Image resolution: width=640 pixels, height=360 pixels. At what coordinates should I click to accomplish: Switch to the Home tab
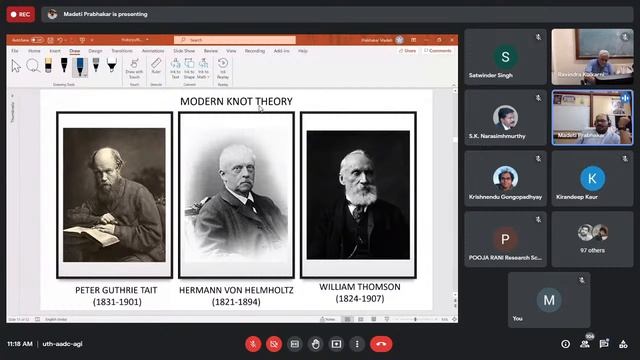pos(34,51)
